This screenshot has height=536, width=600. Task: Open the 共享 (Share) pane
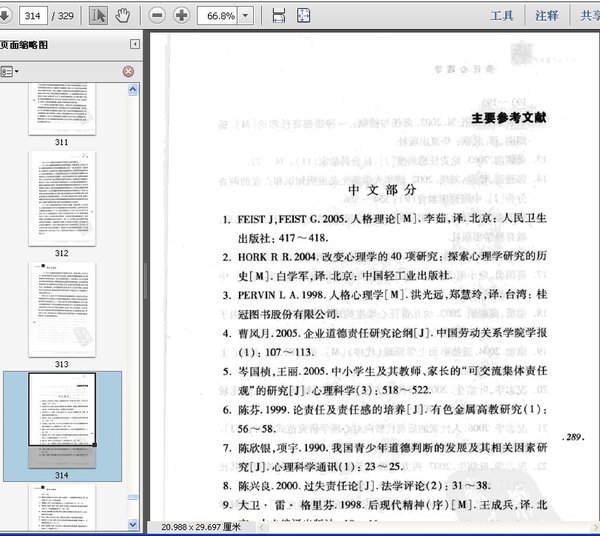588,15
